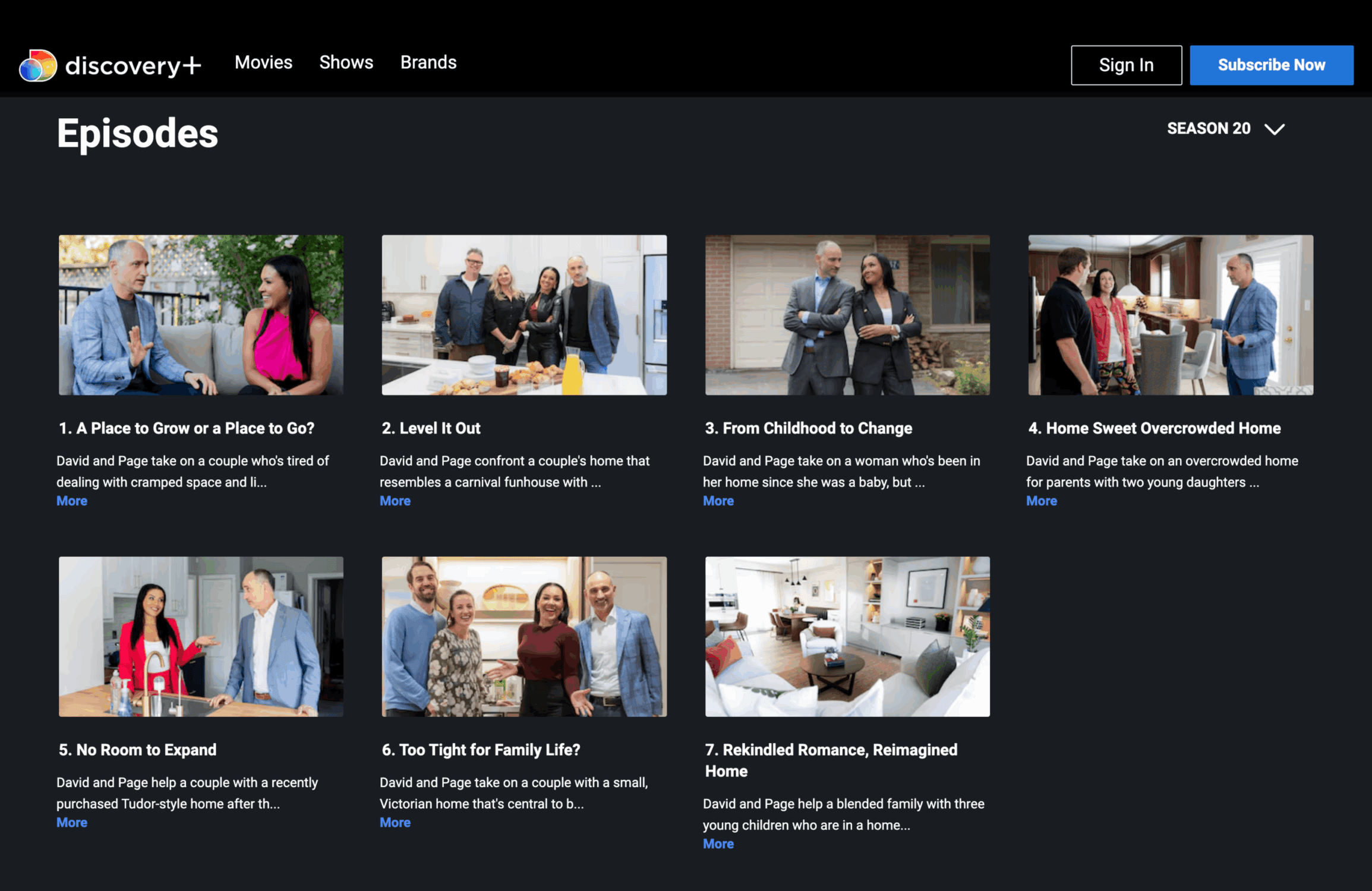Select the Level It Out episode thumbnail
The image size is (1372, 891).
click(x=523, y=315)
